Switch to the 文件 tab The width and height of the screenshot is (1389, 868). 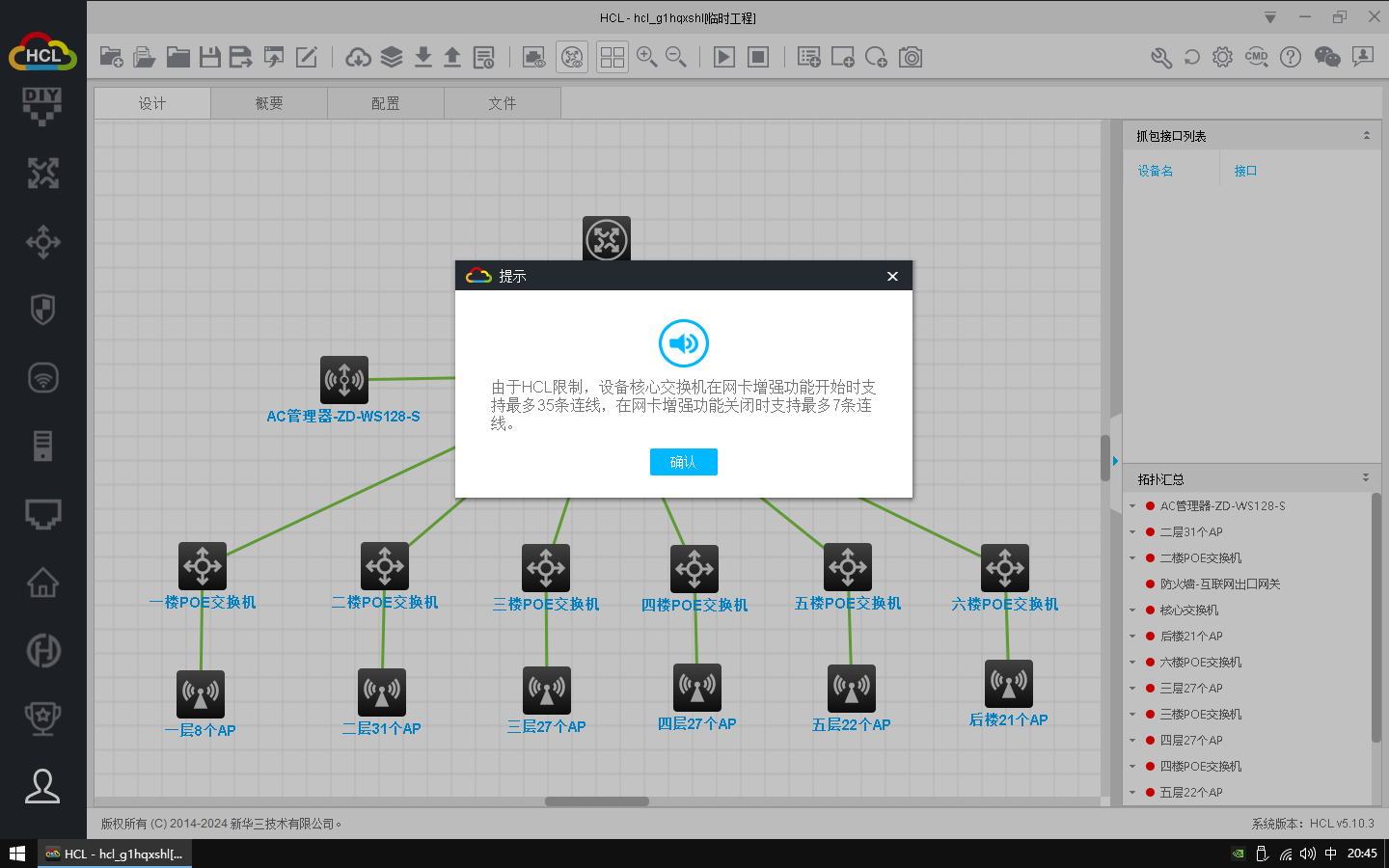point(503,103)
